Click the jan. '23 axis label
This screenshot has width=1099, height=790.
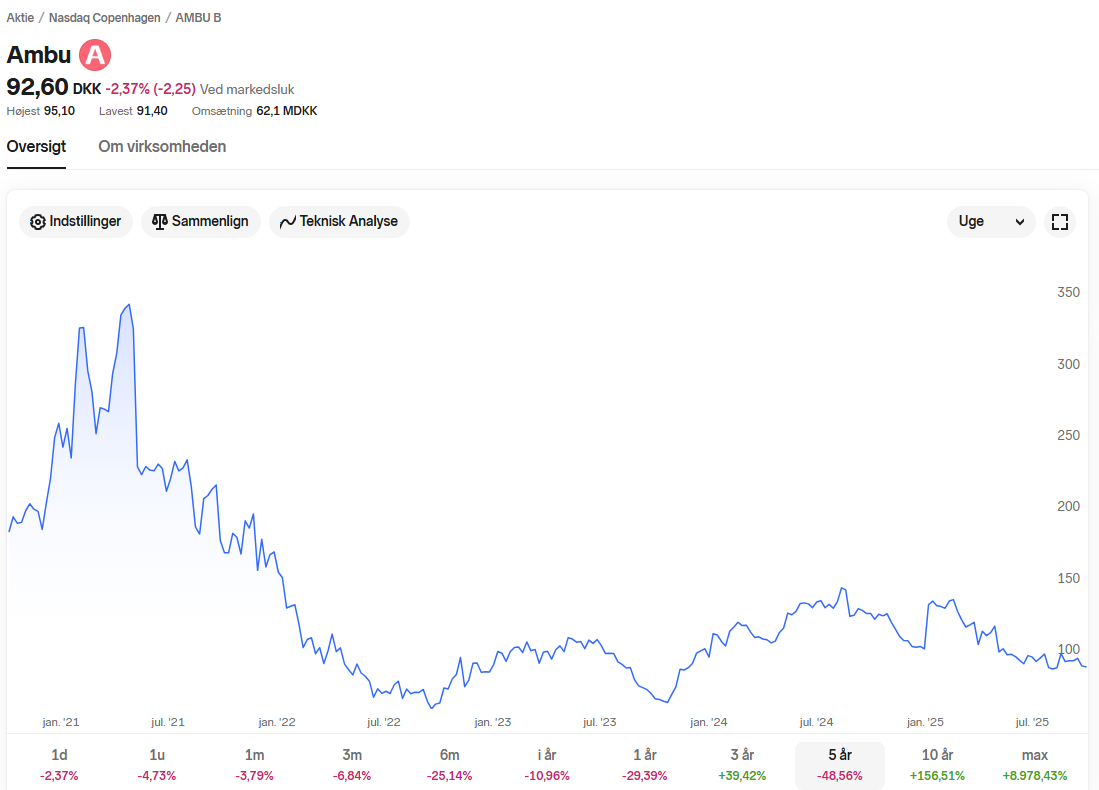coord(493,722)
